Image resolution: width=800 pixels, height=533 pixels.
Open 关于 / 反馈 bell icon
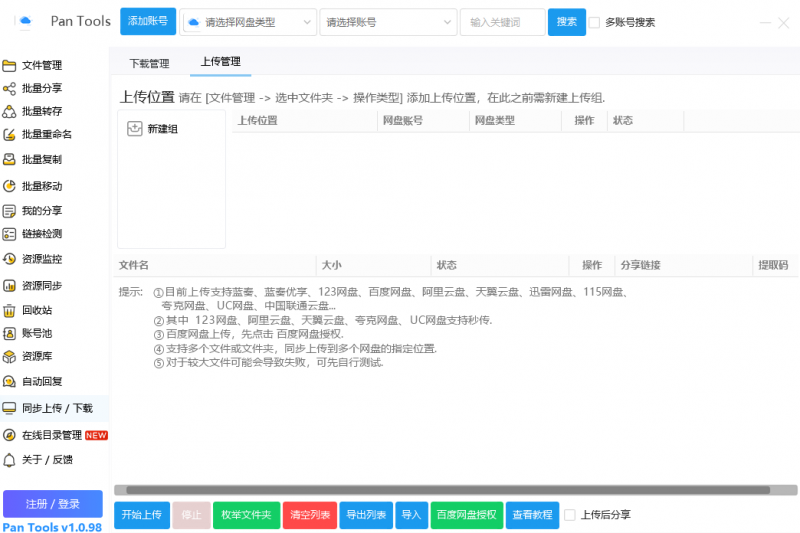tap(9, 460)
